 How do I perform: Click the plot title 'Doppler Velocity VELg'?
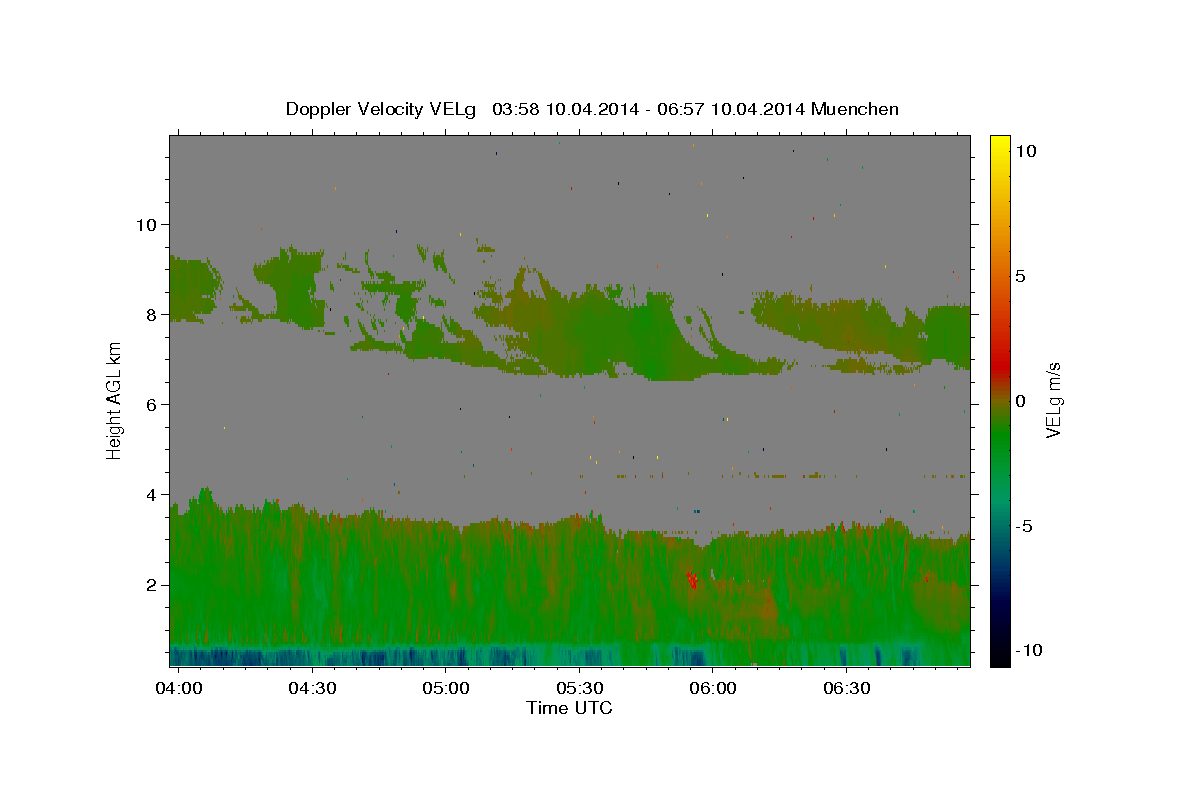pyautogui.click(x=383, y=109)
